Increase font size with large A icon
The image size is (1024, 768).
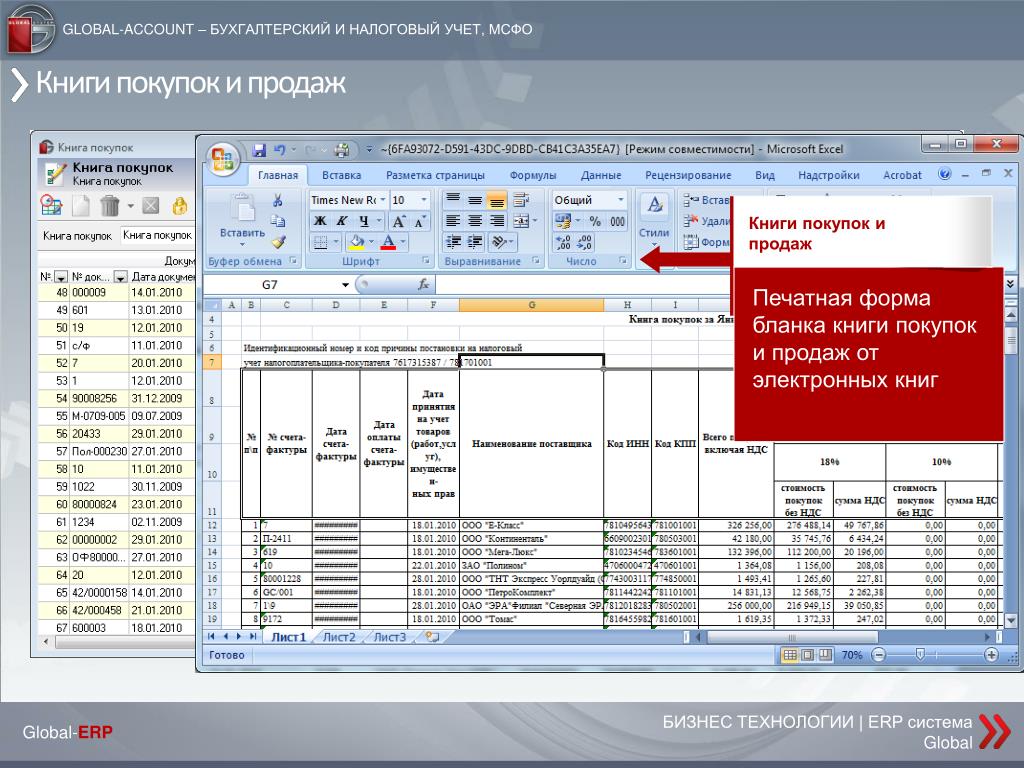(399, 221)
